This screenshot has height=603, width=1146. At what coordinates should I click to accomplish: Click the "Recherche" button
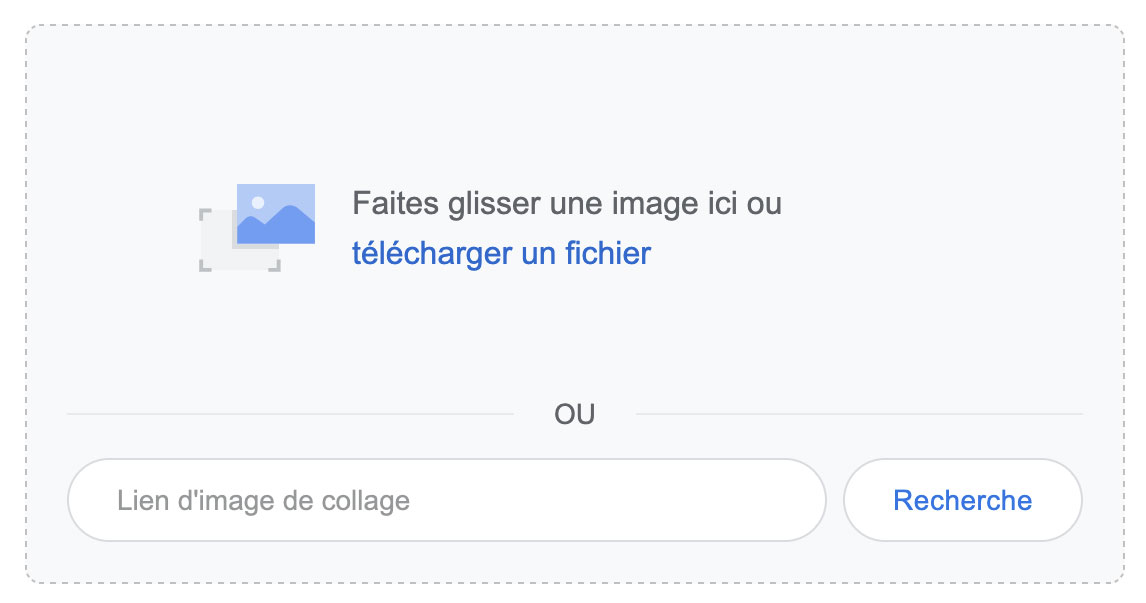[962, 500]
